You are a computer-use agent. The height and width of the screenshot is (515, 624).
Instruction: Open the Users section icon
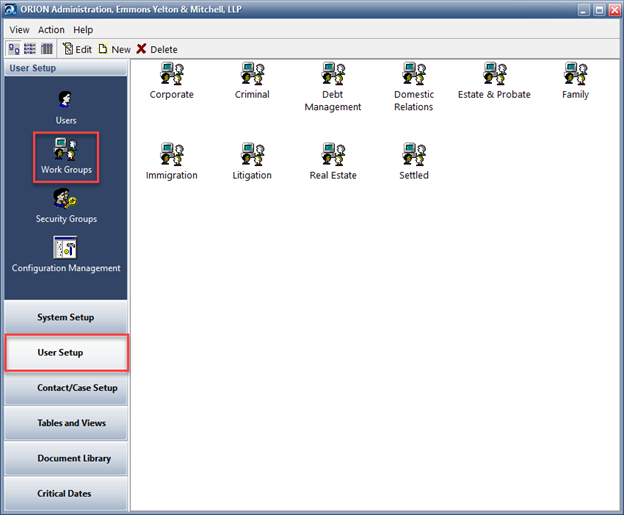(x=66, y=99)
